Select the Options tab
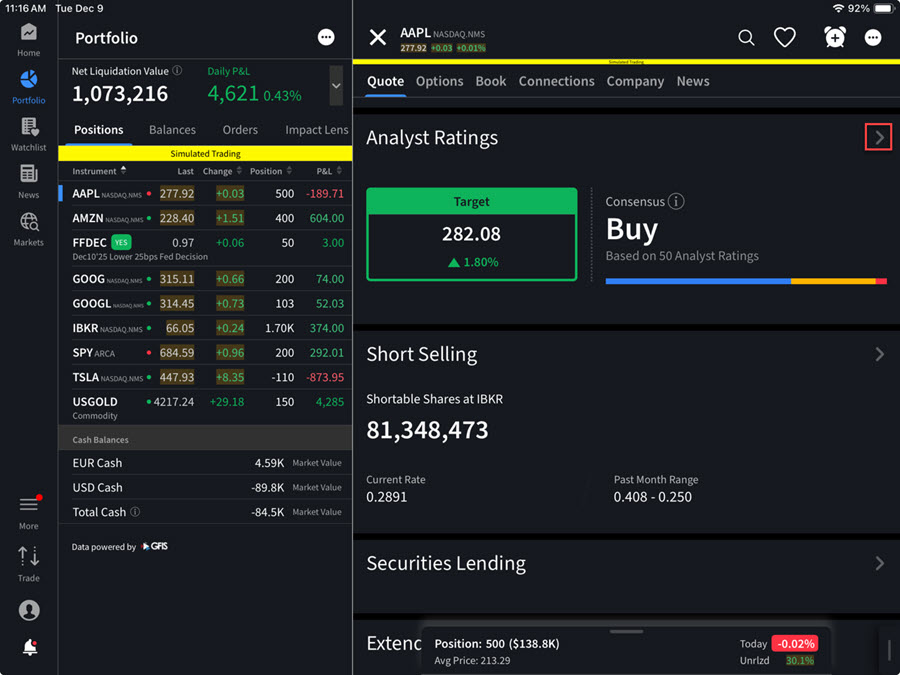 (440, 82)
